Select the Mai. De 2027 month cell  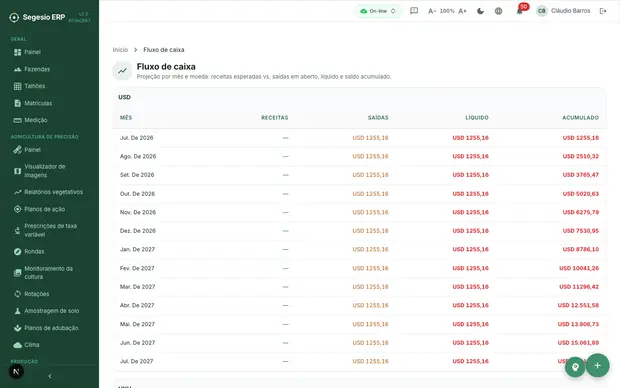click(137, 324)
